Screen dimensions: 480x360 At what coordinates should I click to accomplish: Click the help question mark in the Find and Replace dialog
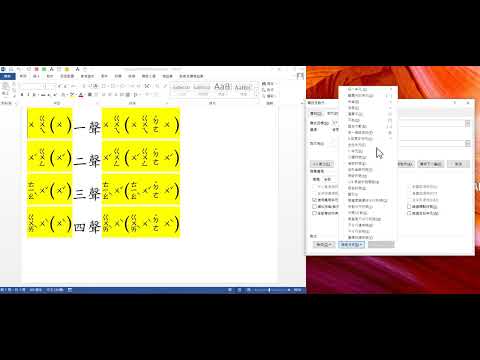tap(455, 103)
